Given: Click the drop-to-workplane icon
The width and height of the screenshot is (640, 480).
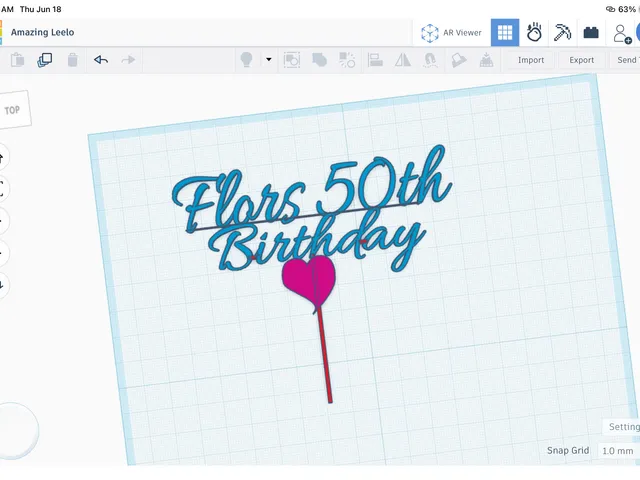Looking at the screenshot, I should pyautogui.click(x=486, y=60).
